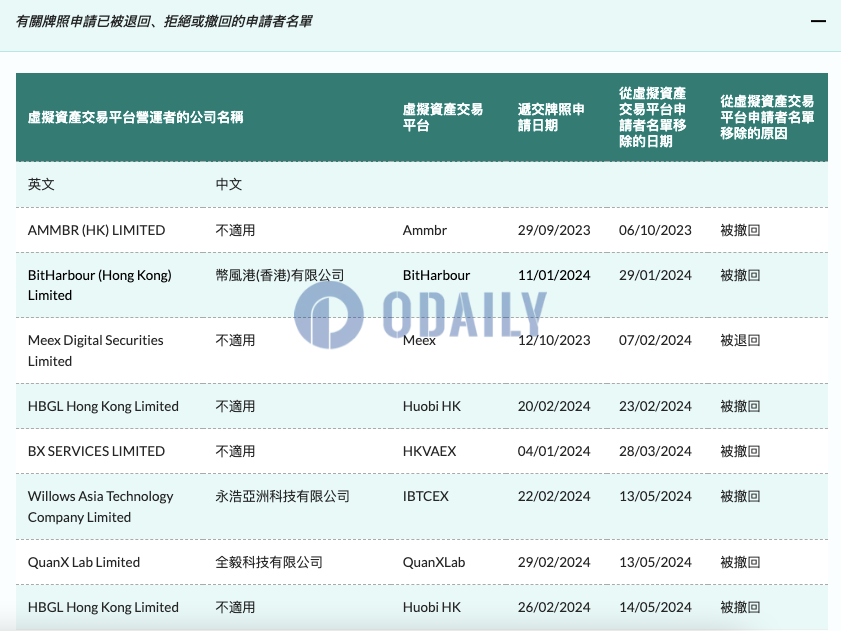
Task: Select QuanX Lab Limited company name
Action: pos(84,562)
